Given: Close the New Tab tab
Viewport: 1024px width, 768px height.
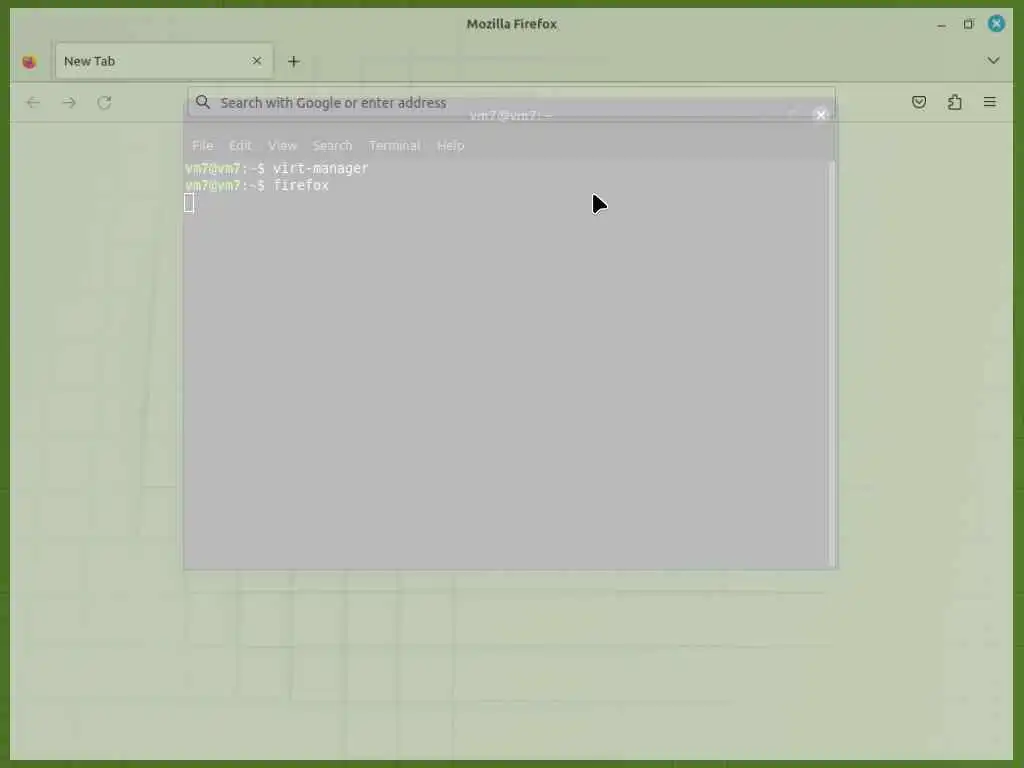Looking at the screenshot, I should click(257, 61).
